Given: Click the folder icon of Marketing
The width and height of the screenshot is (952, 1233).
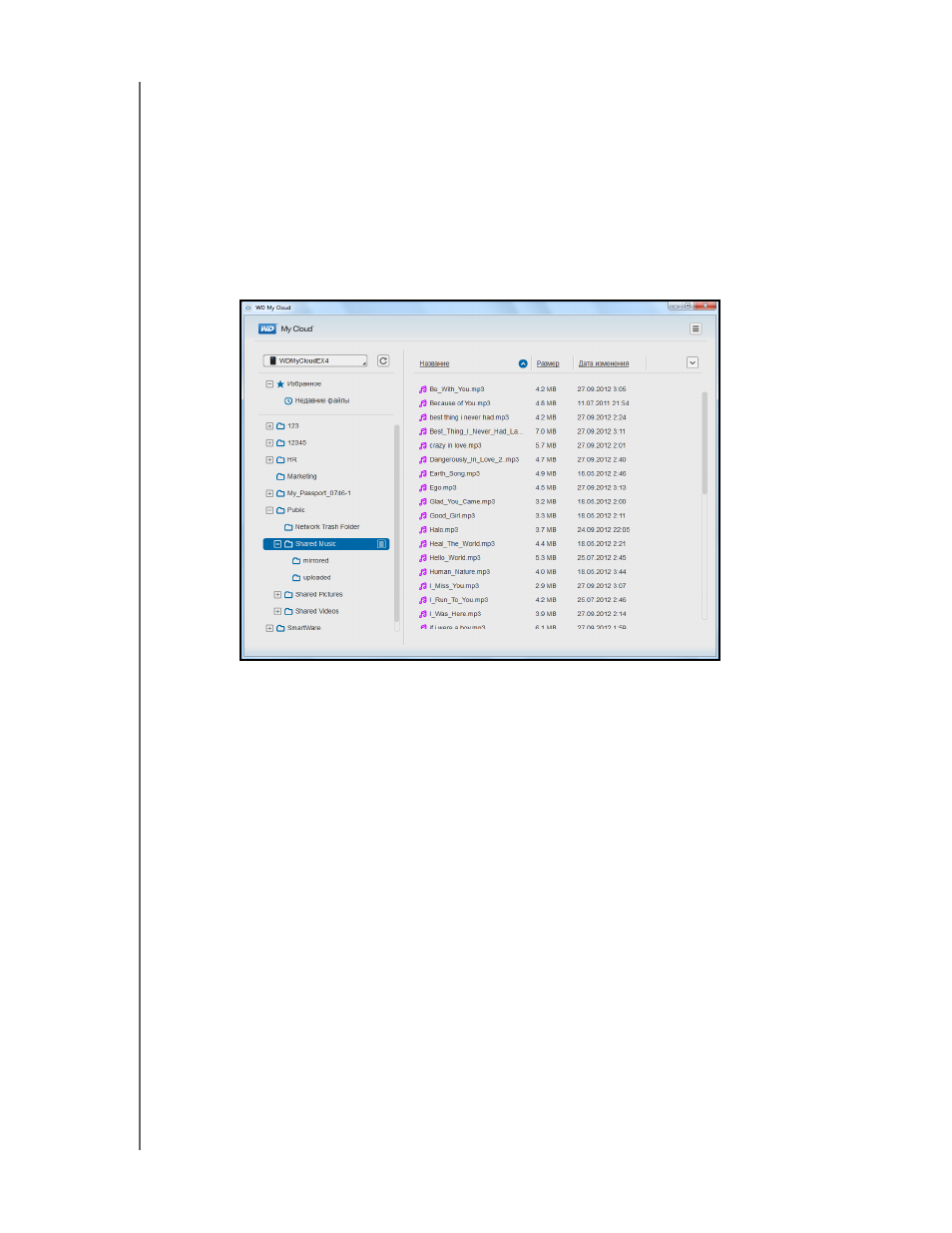Looking at the screenshot, I should pos(280,476).
